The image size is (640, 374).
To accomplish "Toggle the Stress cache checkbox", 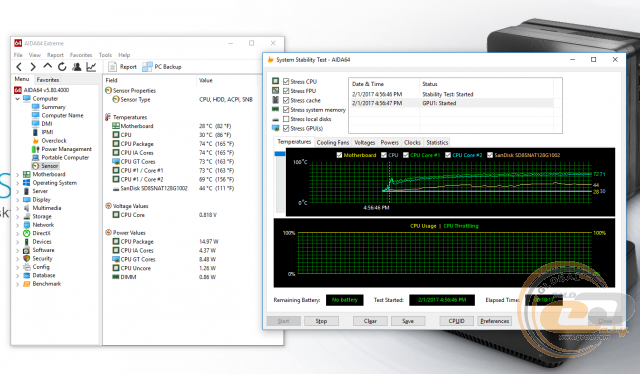I will click(x=286, y=100).
